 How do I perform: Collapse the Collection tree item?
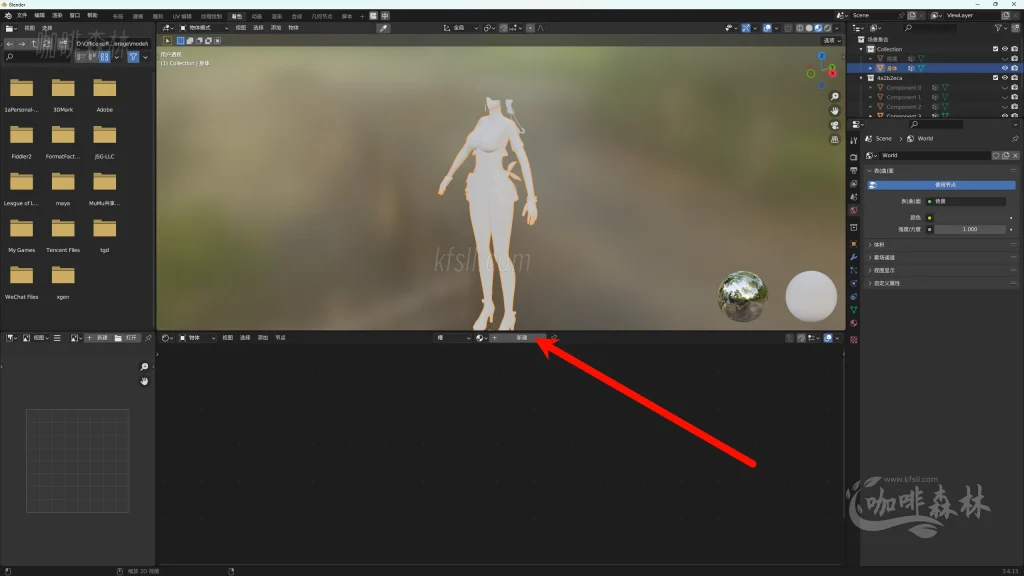point(861,49)
